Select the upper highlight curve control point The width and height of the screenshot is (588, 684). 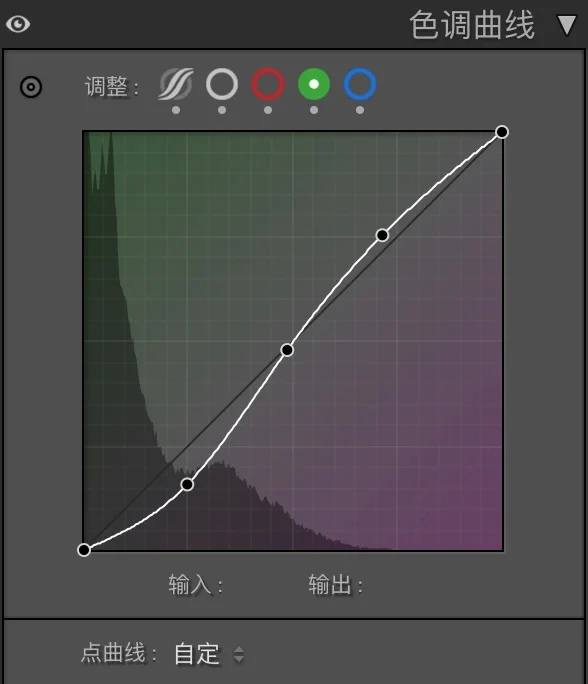pos(382,235)
